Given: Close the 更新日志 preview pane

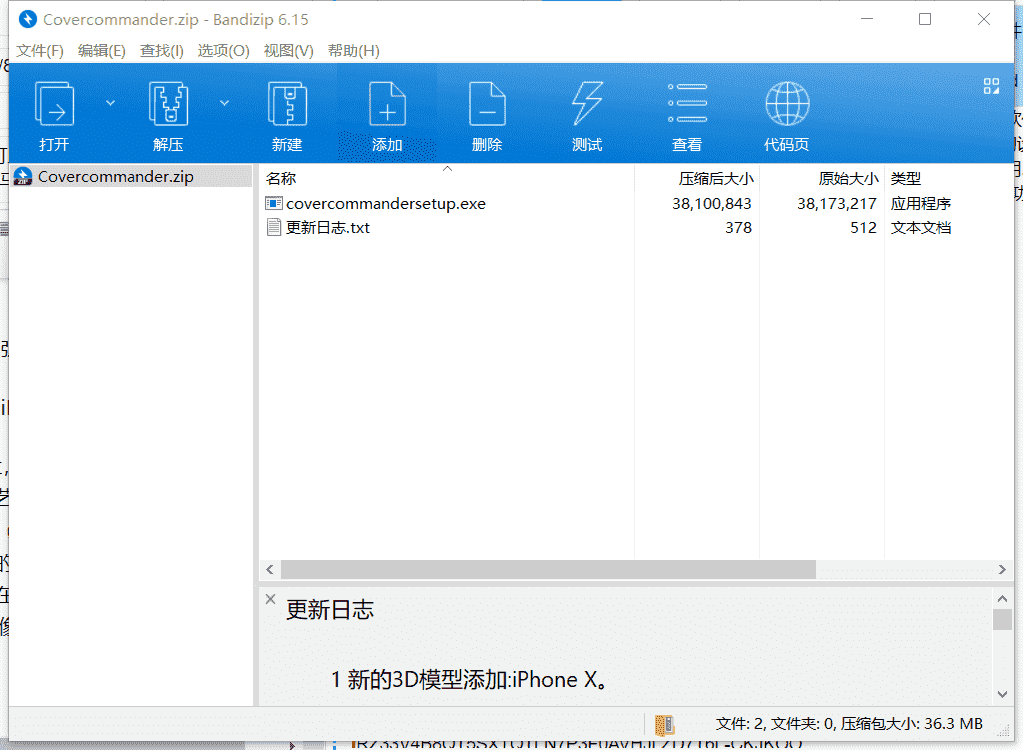Looking at the screenshot, I should click(271, 599).
